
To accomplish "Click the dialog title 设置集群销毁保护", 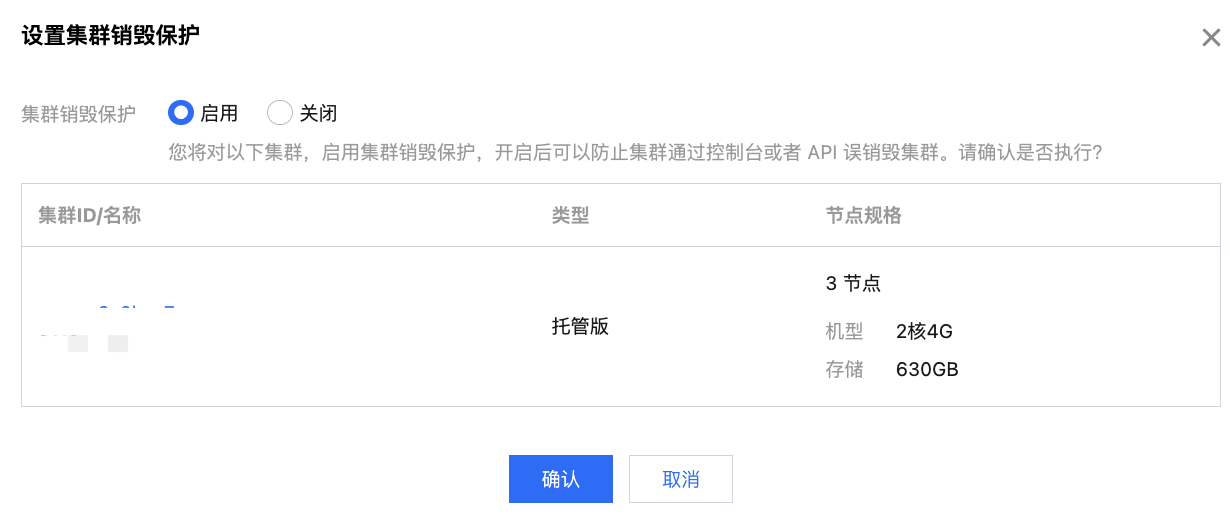I will (x=110, y=36).
